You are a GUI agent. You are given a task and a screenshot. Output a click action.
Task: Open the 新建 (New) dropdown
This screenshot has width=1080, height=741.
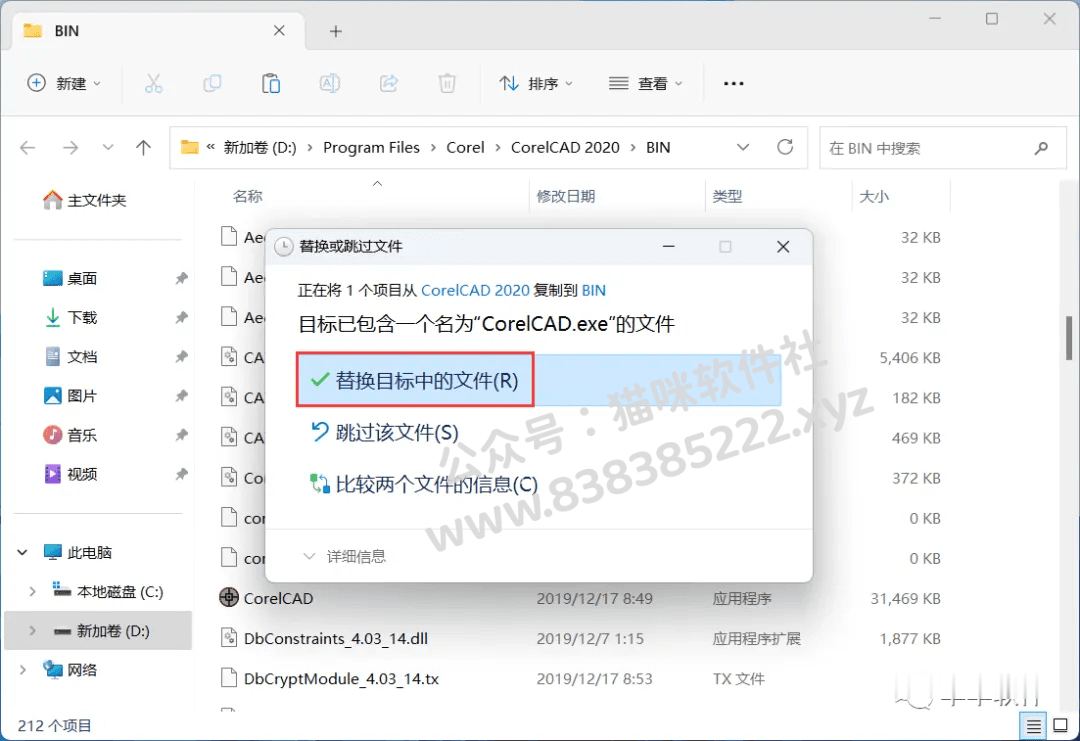click(64, 83)
